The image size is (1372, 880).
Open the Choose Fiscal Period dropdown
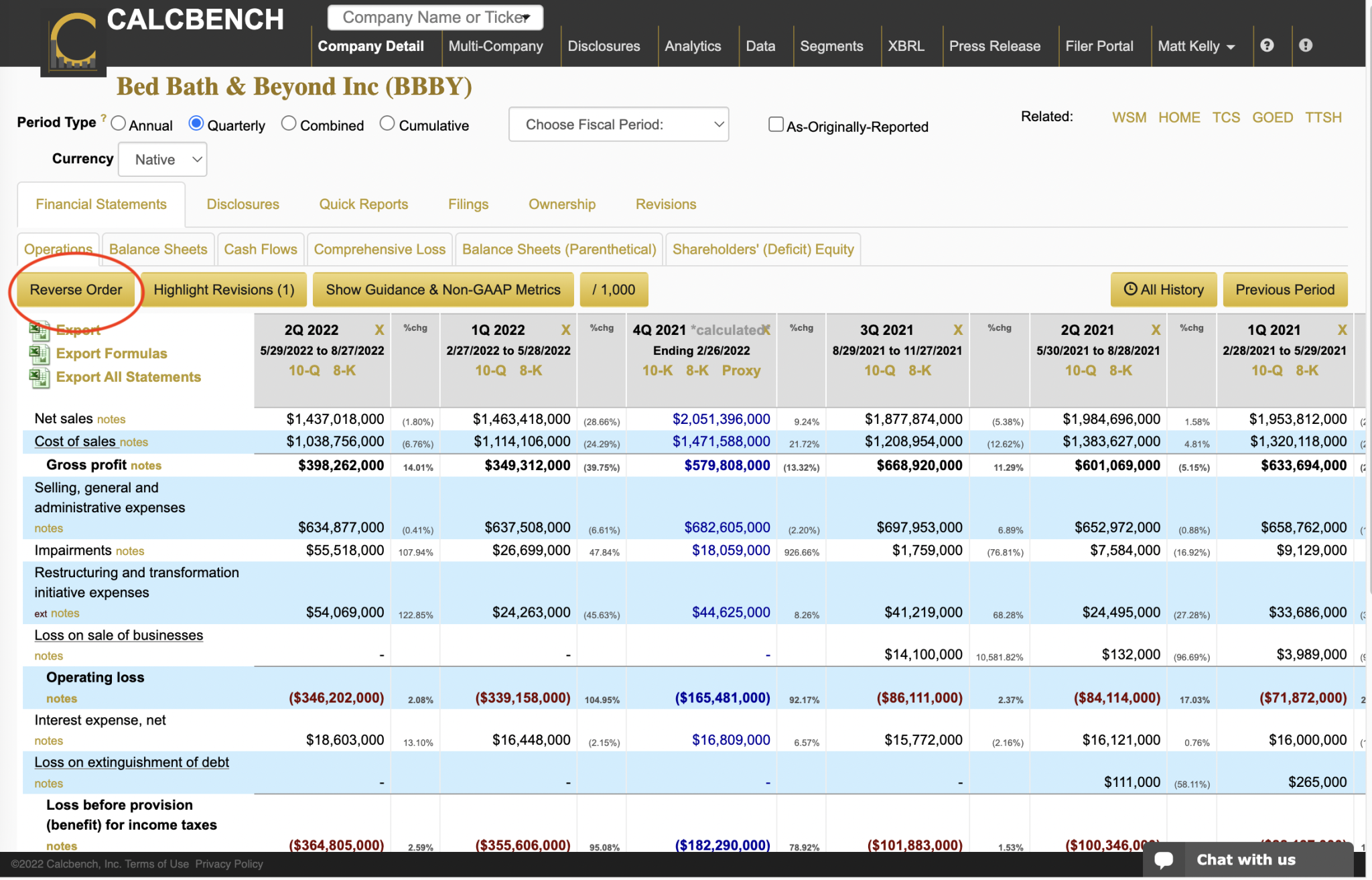(618, 125)
